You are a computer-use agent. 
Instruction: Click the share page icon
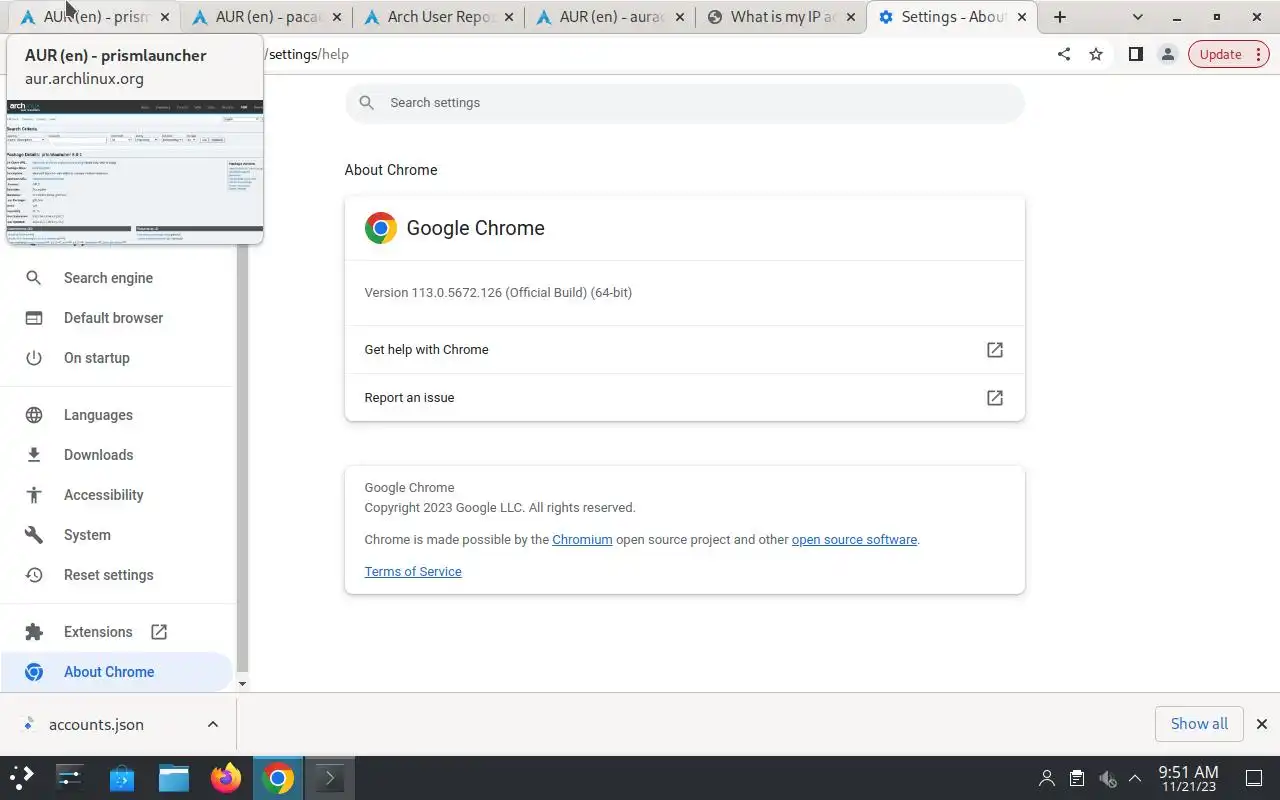(1064, 54)
